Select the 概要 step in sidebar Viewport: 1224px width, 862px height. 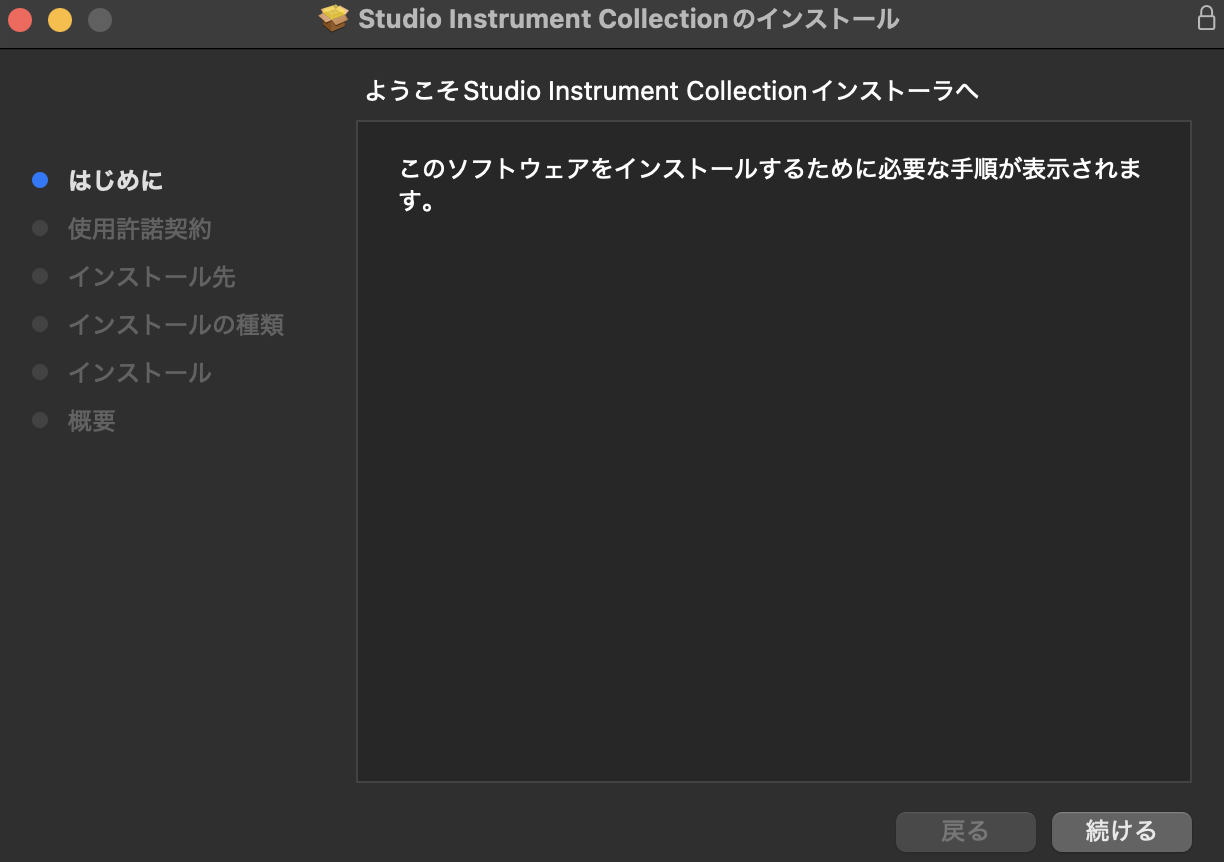coord(91,421)
